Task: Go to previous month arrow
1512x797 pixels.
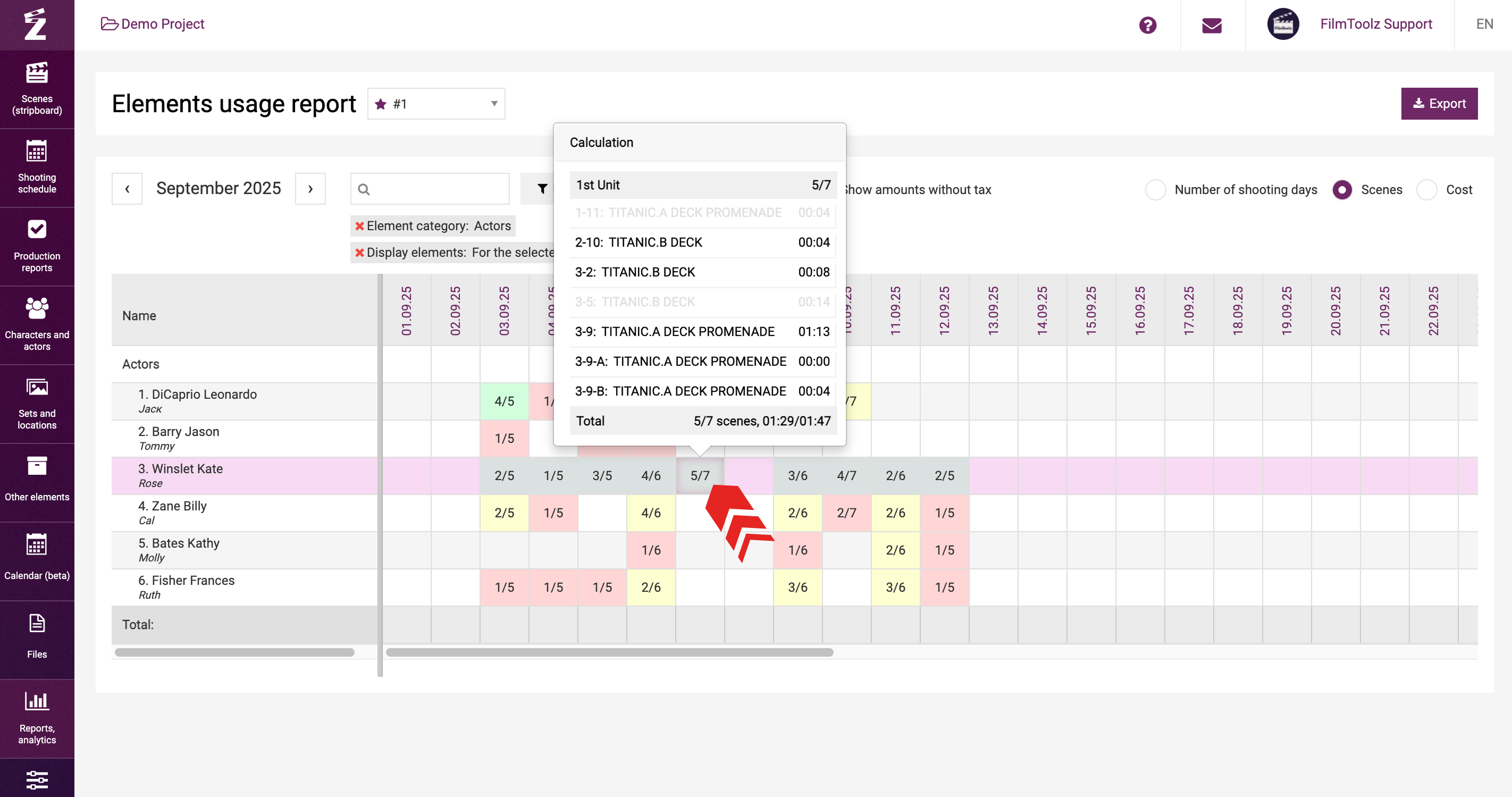Action: 127,188
